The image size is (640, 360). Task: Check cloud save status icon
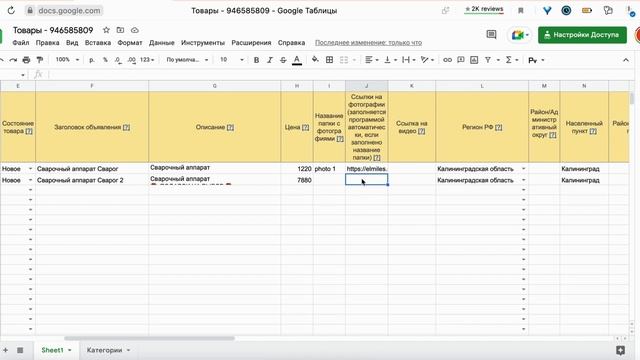click(135, 30)
